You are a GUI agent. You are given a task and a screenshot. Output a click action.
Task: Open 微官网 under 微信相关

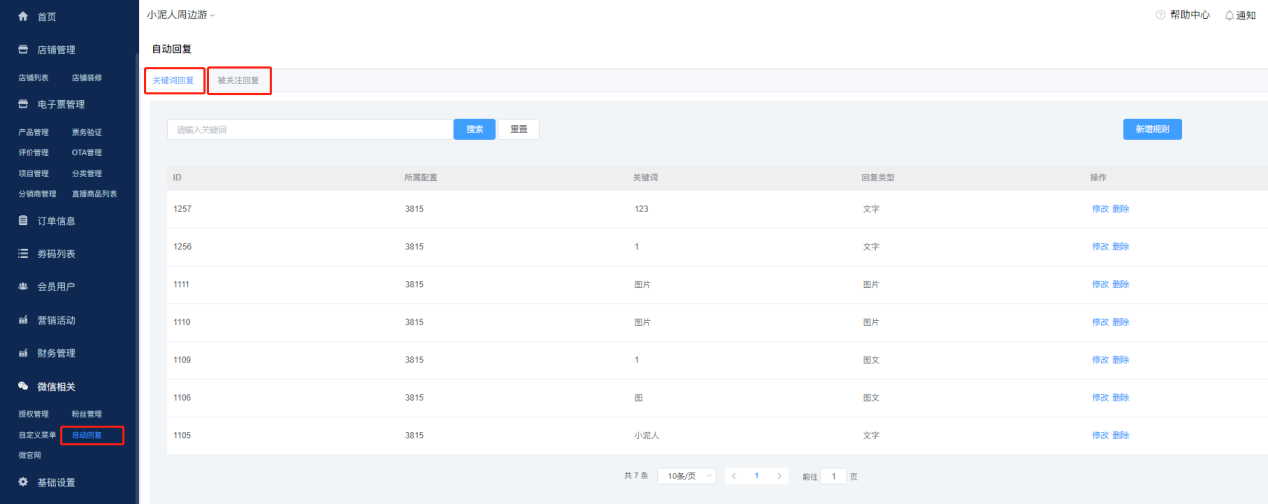(30, 455)
